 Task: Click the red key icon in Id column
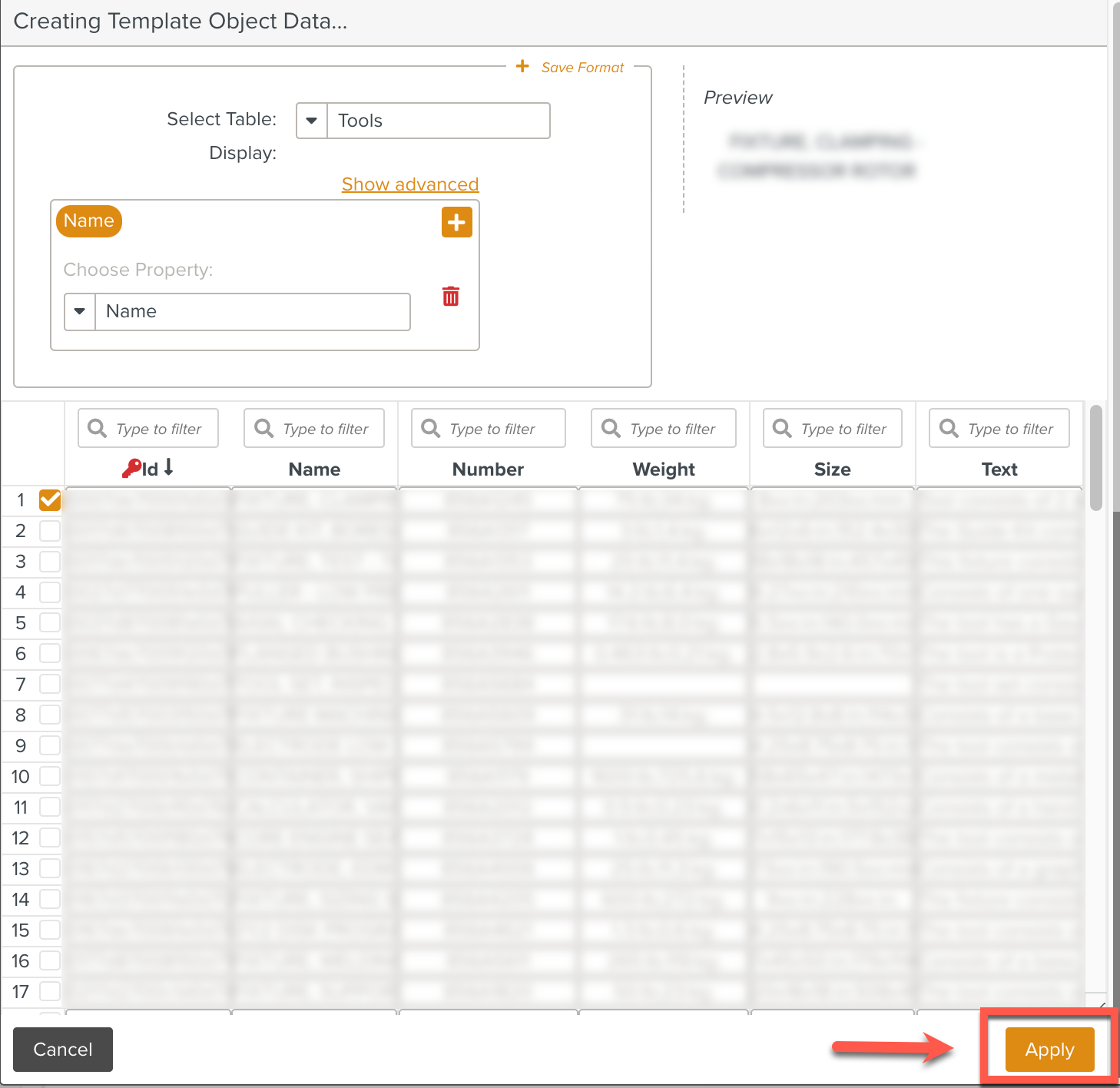[x=131, y=468]
